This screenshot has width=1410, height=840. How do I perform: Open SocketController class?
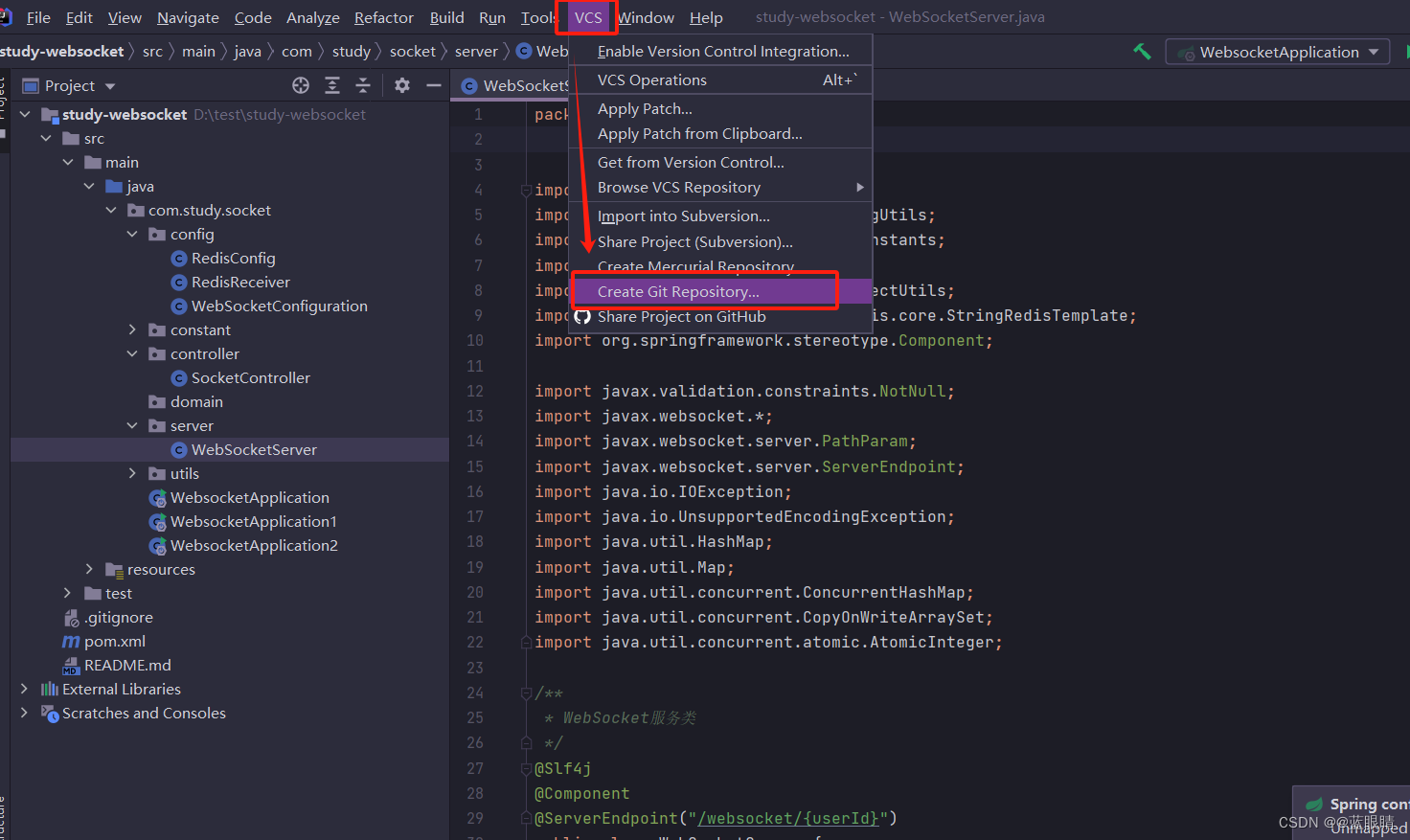(x=250, y=377)
